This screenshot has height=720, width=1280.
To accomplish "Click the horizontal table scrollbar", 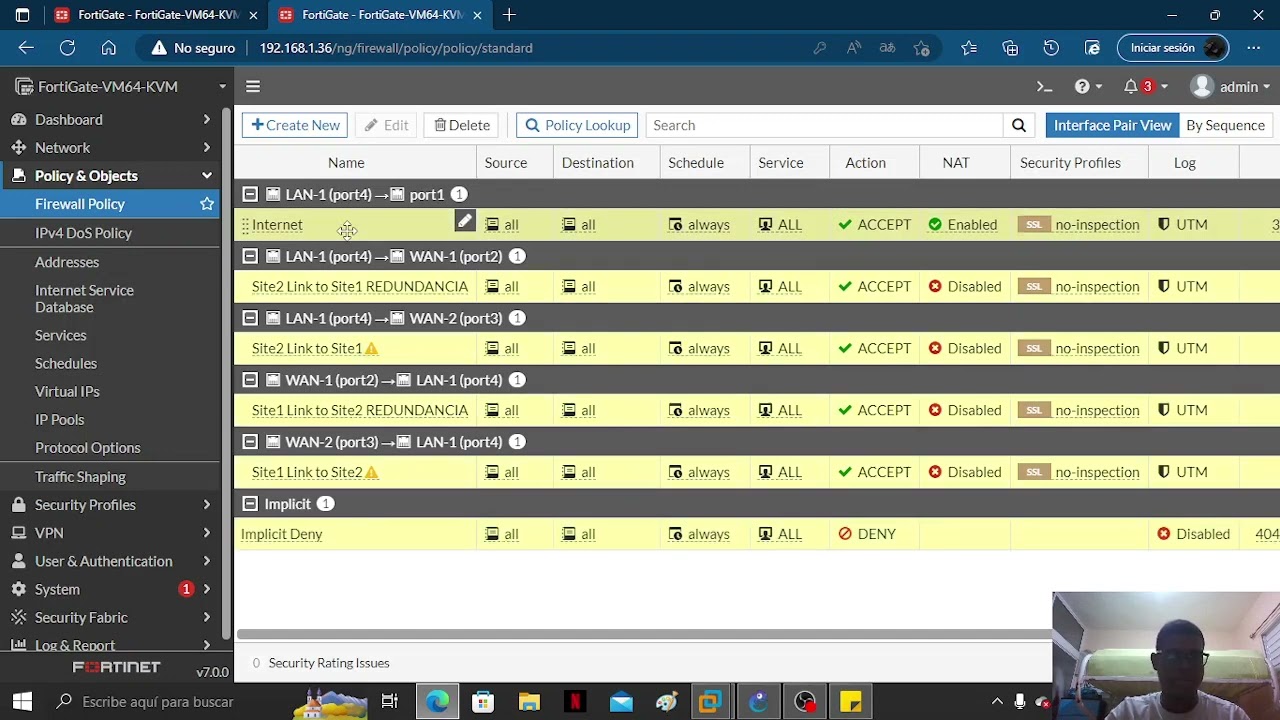I will tap(643, 634).
